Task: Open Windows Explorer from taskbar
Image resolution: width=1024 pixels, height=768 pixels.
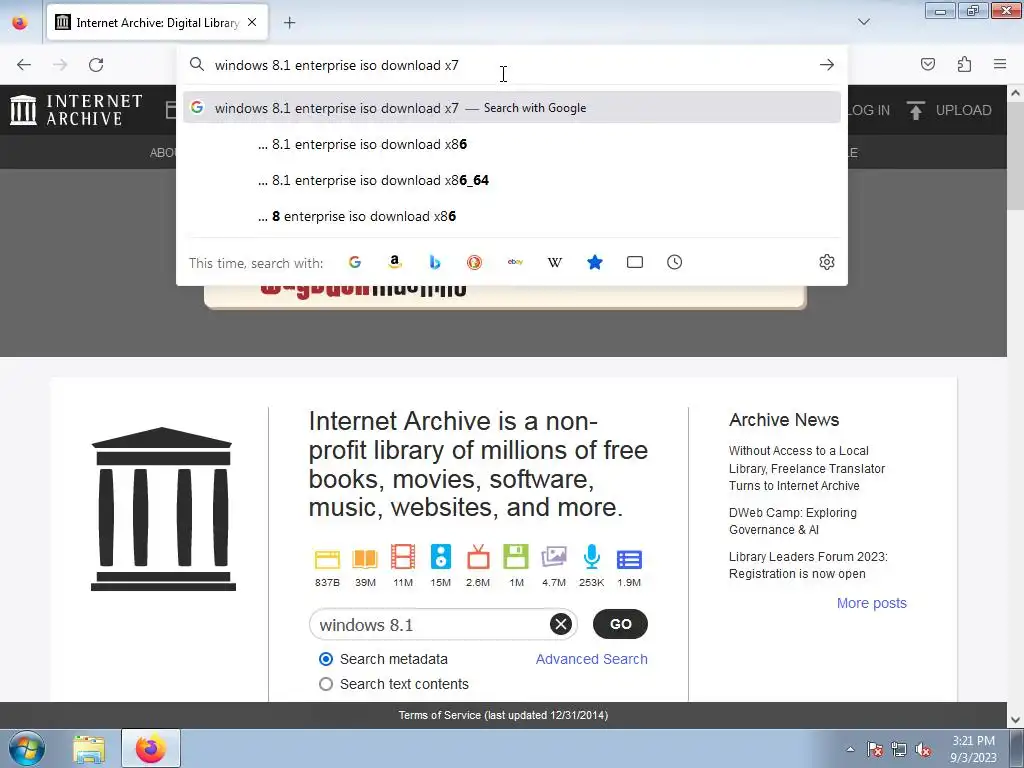Action: tap(89, 748)
